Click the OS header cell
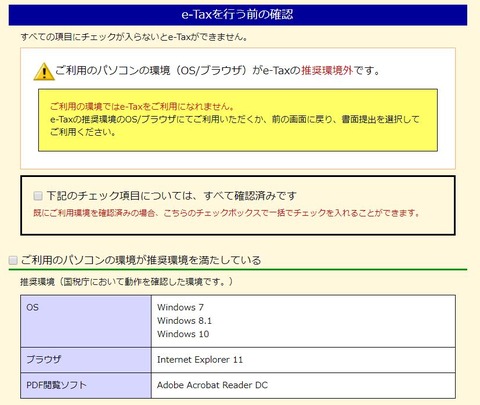This screenshot has height=405, width=480. tap(86, 321)
